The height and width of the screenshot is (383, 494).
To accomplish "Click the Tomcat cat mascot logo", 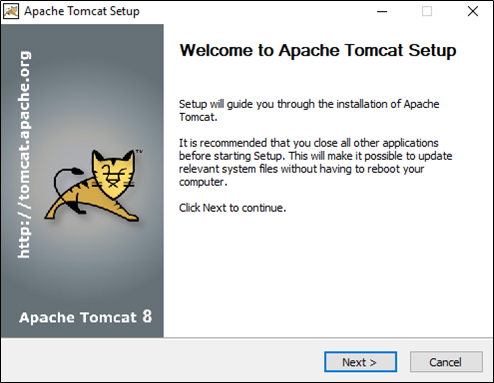I will pos(94,185).
